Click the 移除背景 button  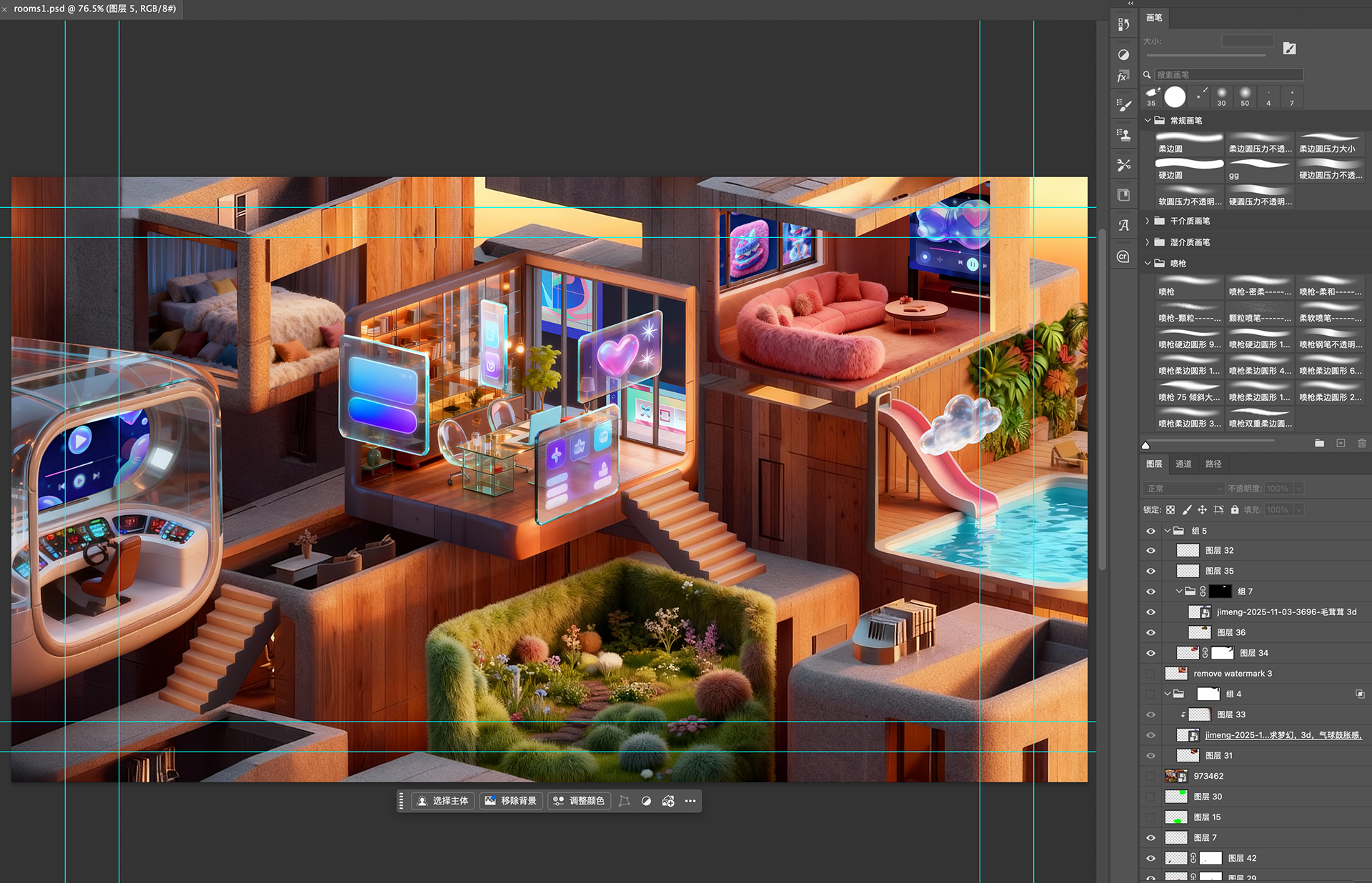pyautogui.click(x=511, y=801)
